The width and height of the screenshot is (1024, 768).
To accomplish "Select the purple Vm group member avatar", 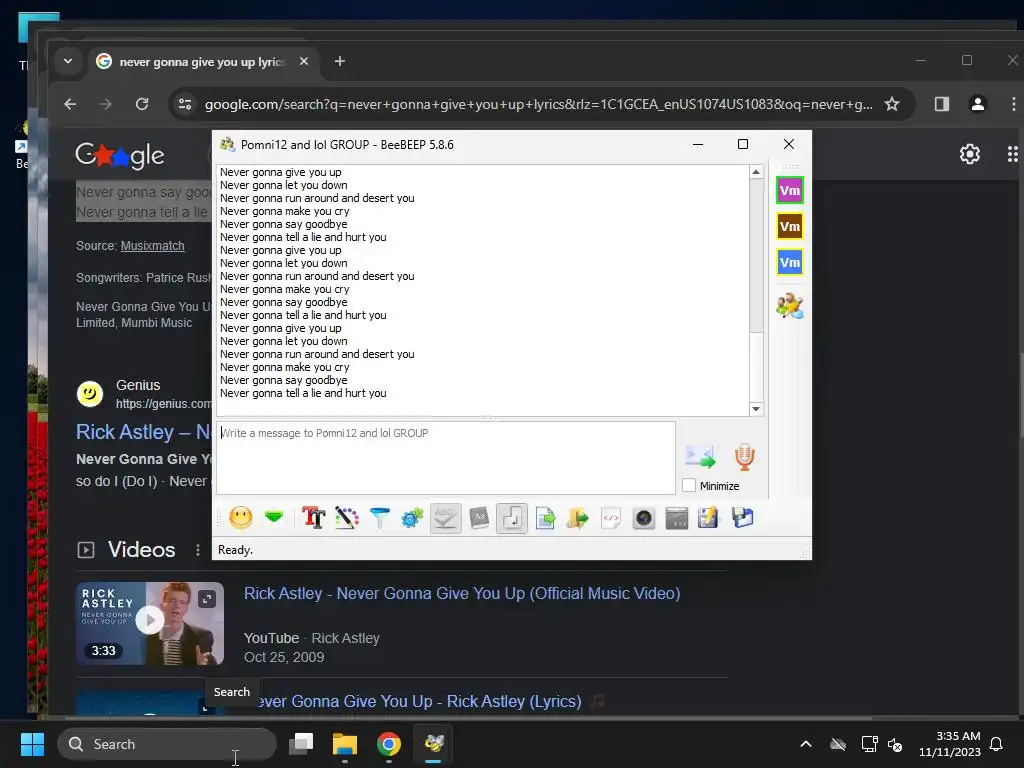I will [x=790, y=191].
